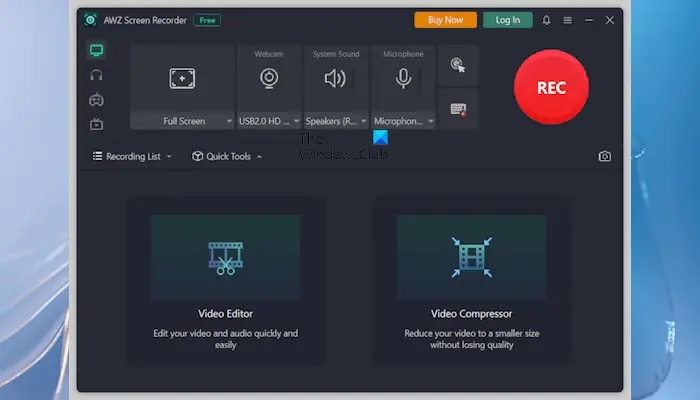700x400 pixels.
Task: Toggle the Microphone icon
Action: click(x=404, y=79)
